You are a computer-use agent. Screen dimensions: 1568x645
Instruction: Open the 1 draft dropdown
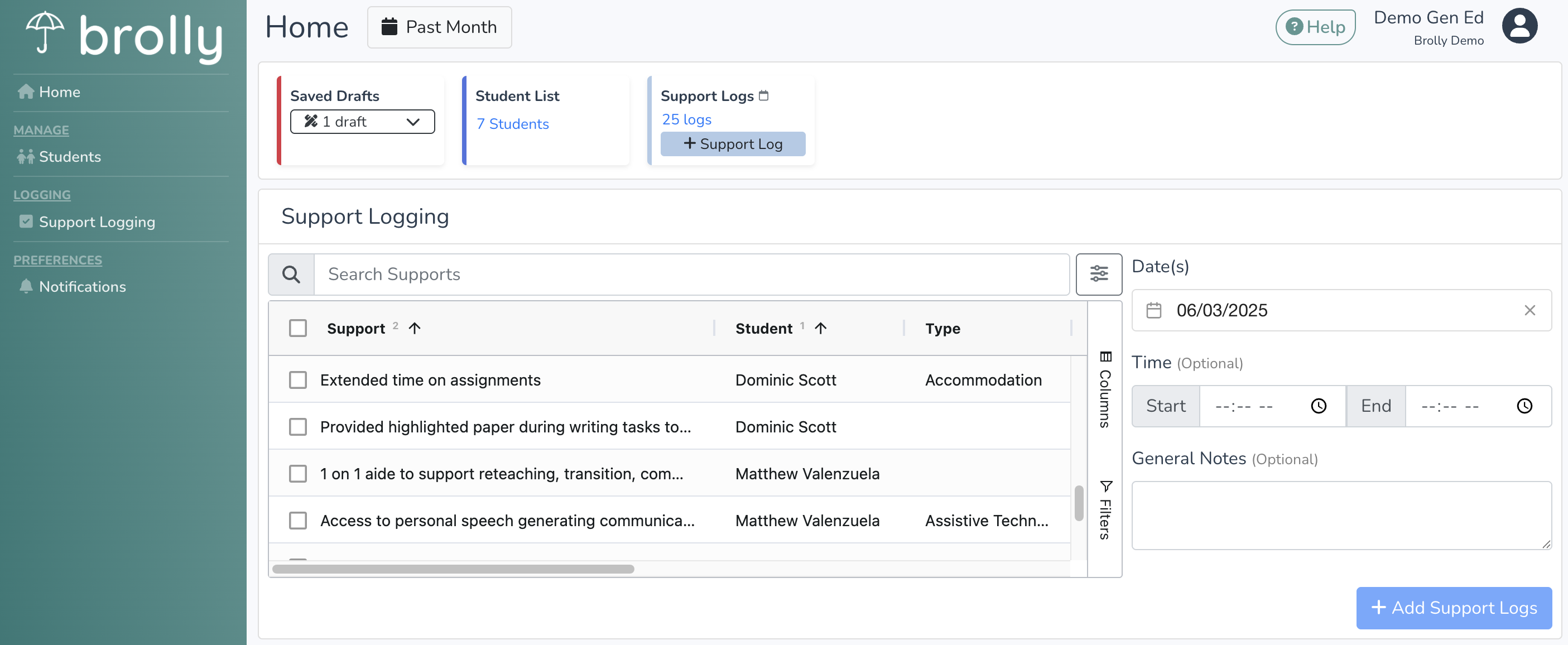pyautogui.click(x=362, y=122)
